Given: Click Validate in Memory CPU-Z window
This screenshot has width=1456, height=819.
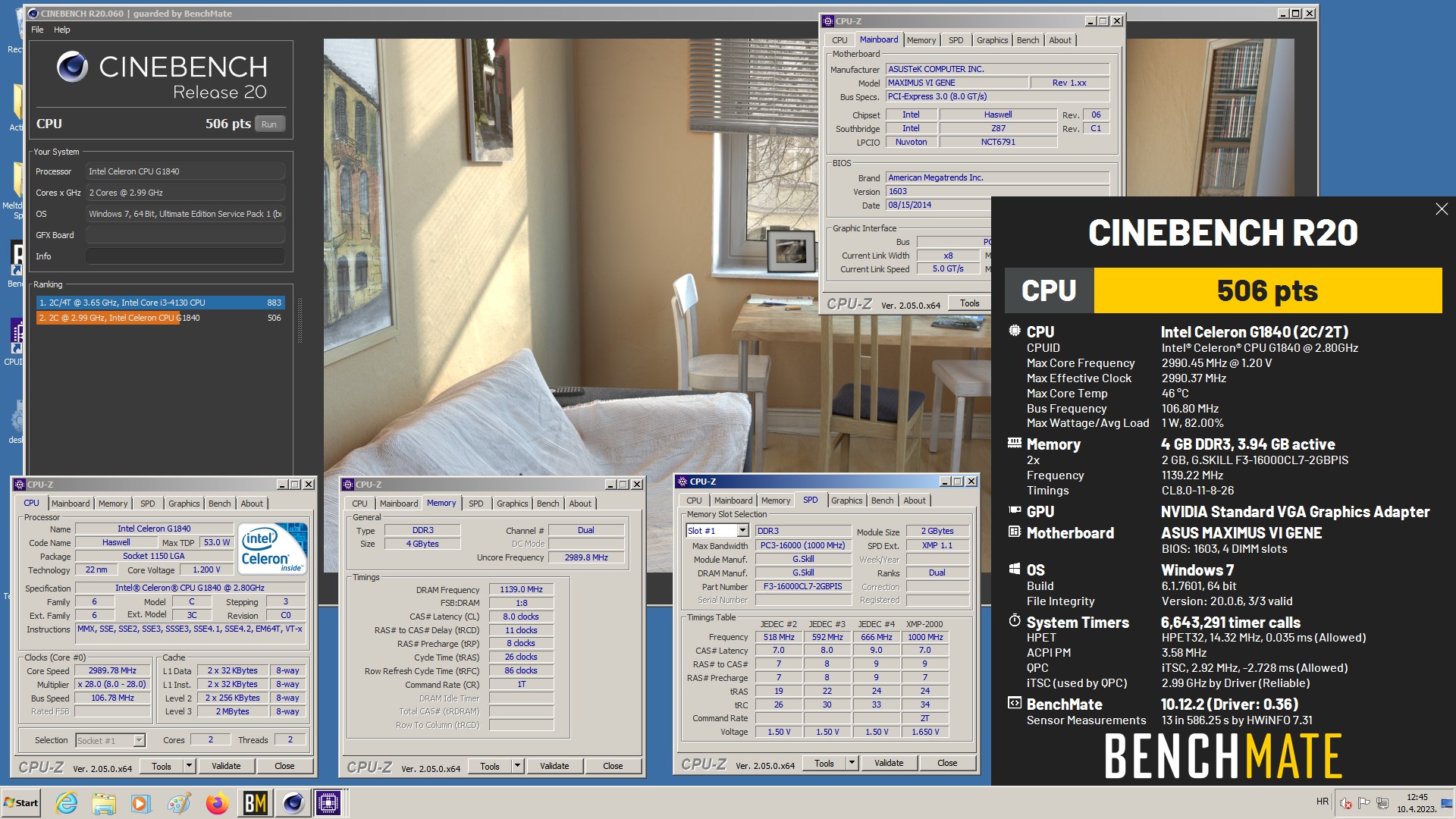Looking at the screenshot, I should 554,767.
